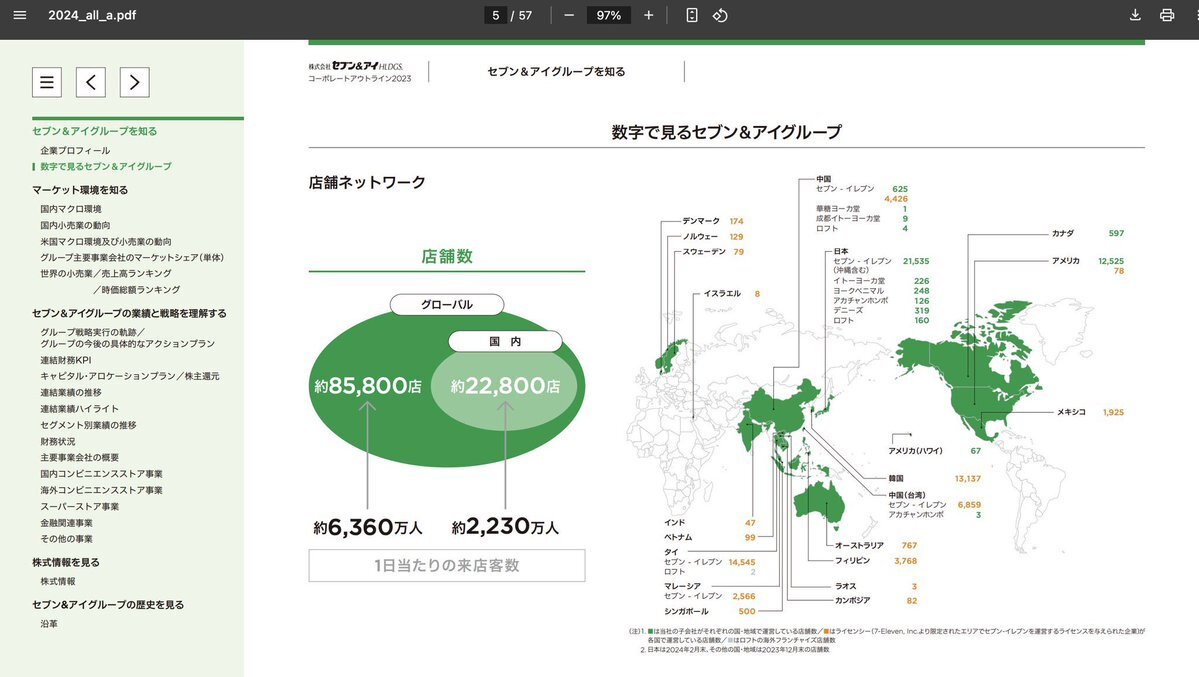Open セブン&アイグループの業績と戦略を理解する section
The height and width of the screenshot is (677, 1199).
(129, 313)
